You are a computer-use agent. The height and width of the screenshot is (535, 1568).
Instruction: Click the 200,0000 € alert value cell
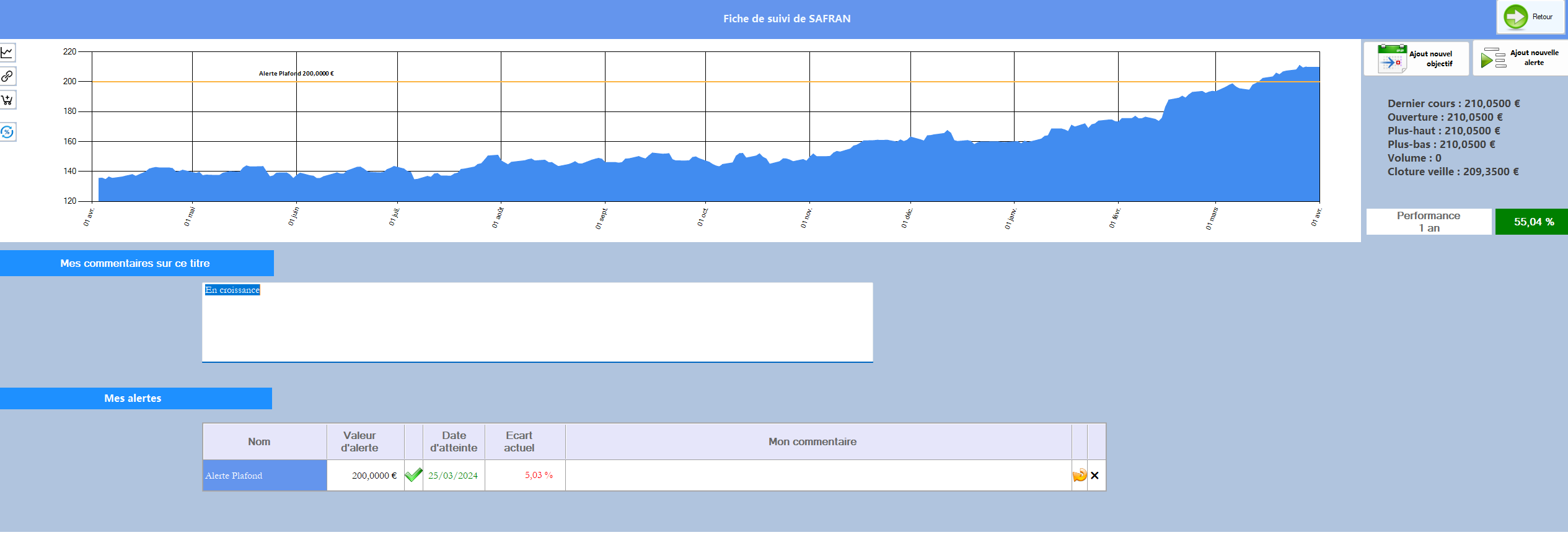tap(366, 476)
